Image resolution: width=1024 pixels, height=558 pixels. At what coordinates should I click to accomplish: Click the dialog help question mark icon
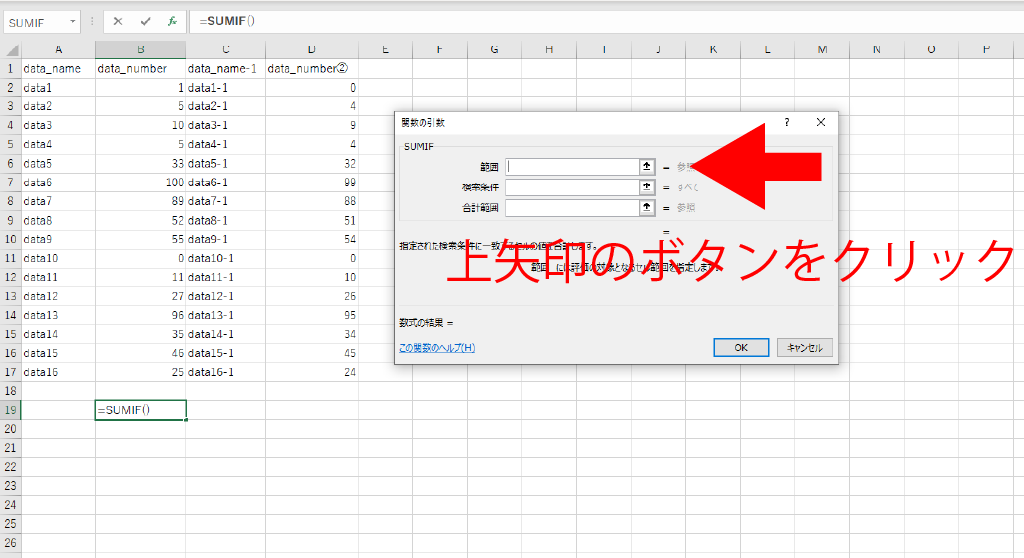tap(787, 122)
